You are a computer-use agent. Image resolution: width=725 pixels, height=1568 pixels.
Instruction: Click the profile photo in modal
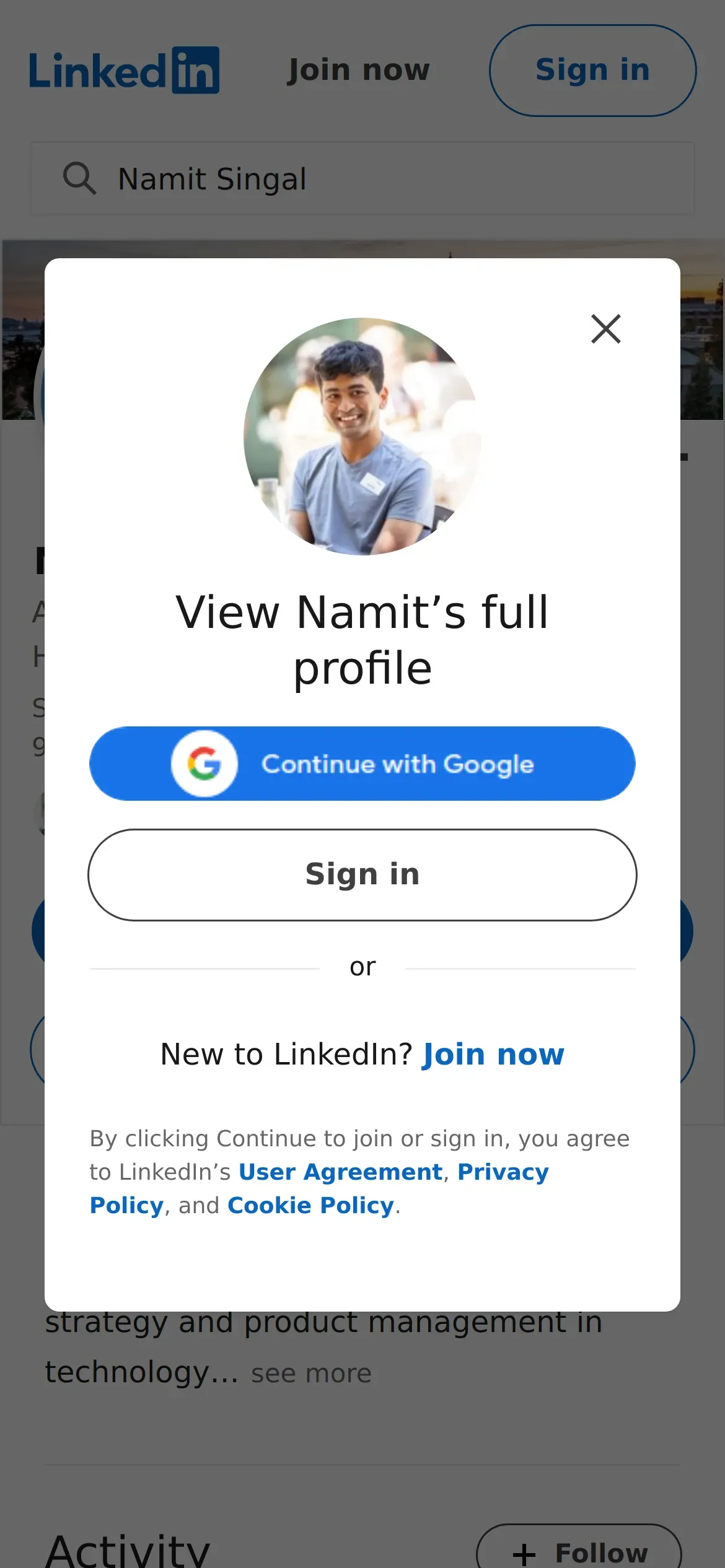pyautogui.click(x=362, y=437)
